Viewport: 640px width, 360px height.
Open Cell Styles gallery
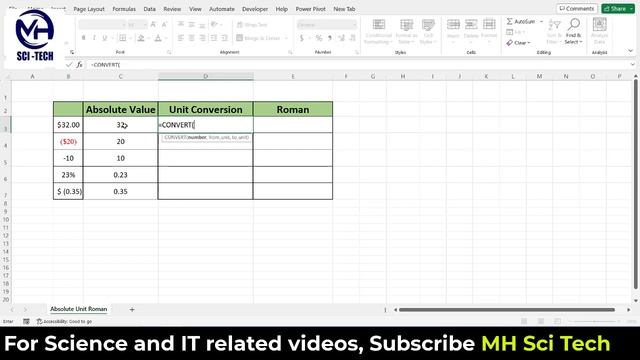tap(428, 31)
